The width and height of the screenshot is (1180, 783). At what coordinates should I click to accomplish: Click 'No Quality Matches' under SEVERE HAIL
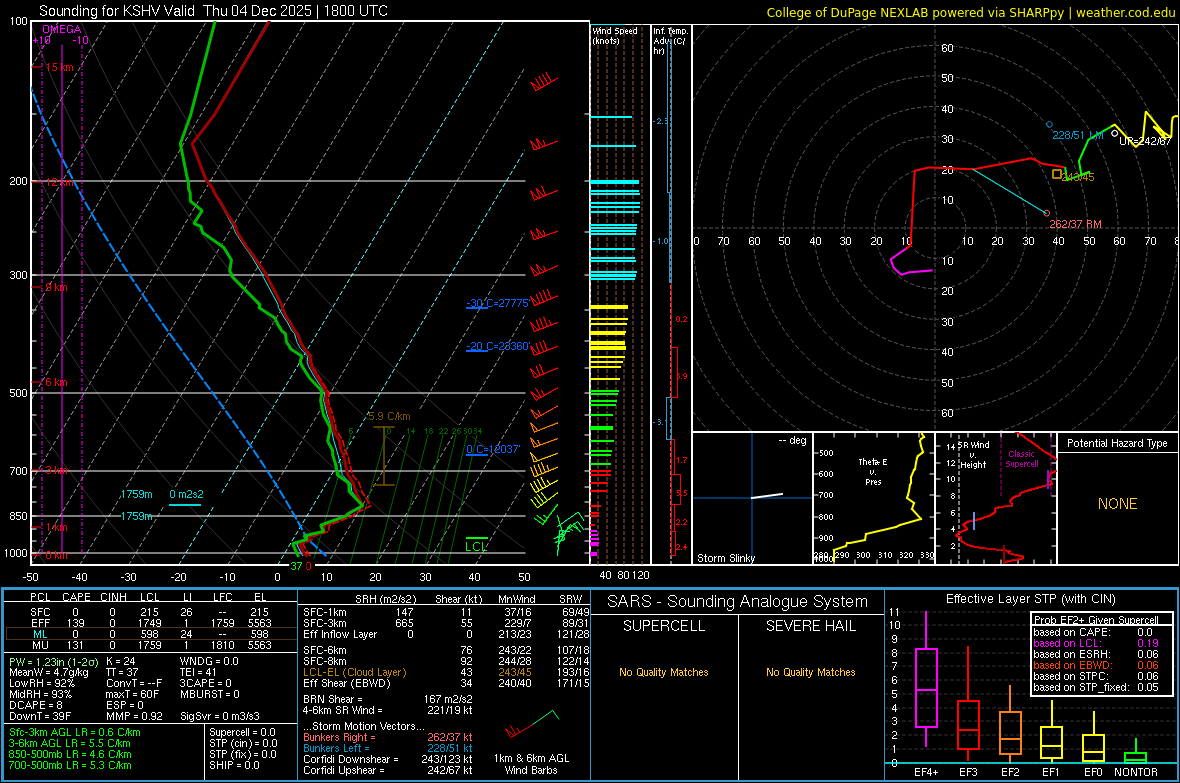click(810, 672)
